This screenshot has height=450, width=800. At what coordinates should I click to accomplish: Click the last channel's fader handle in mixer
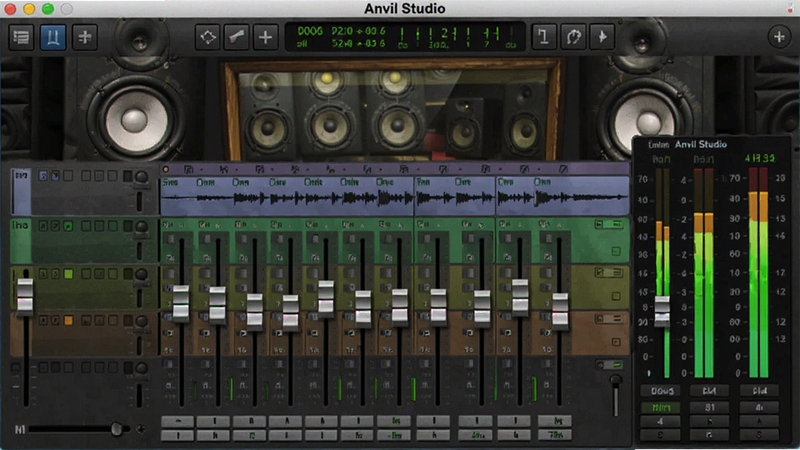pyautogui.click(x=560, y=310)
